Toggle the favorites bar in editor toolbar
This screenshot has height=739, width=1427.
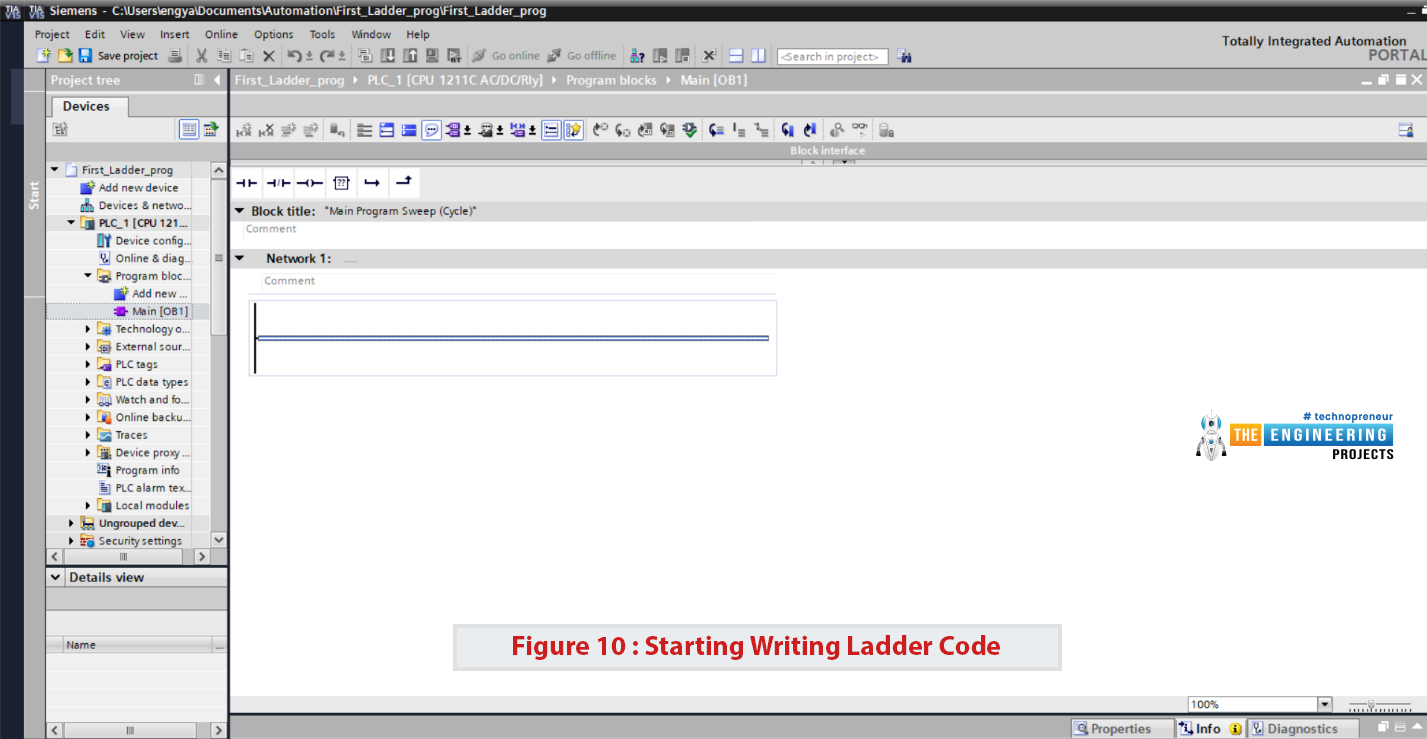click(573, 130)
